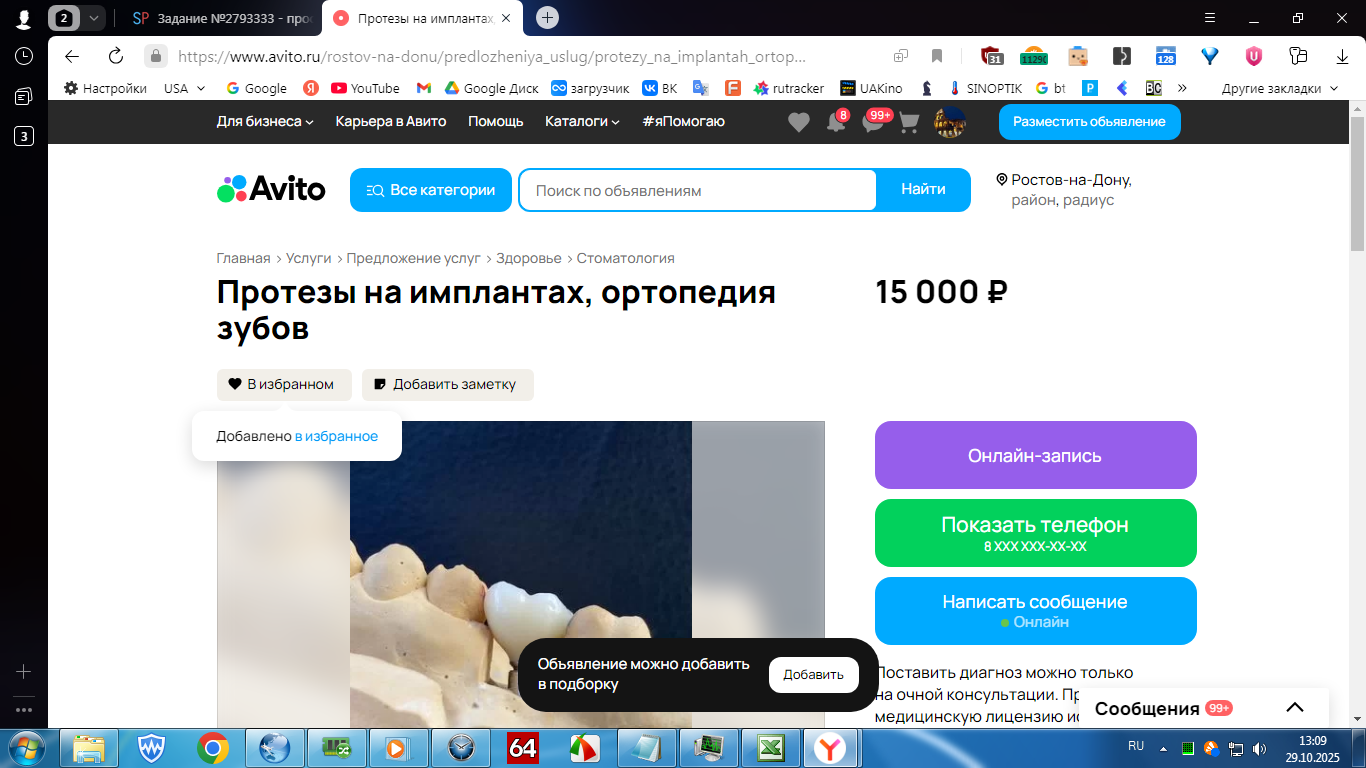Open VK bookmark

click(660, 88)
